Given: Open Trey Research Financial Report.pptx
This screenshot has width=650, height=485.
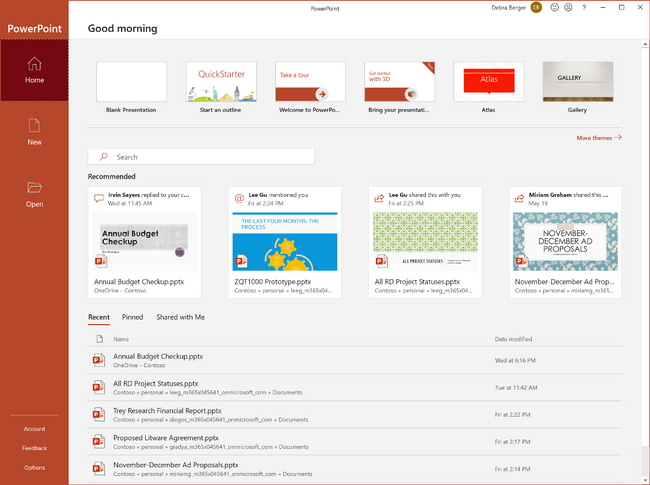Looking at the screenshot, I should click(355, 415).
